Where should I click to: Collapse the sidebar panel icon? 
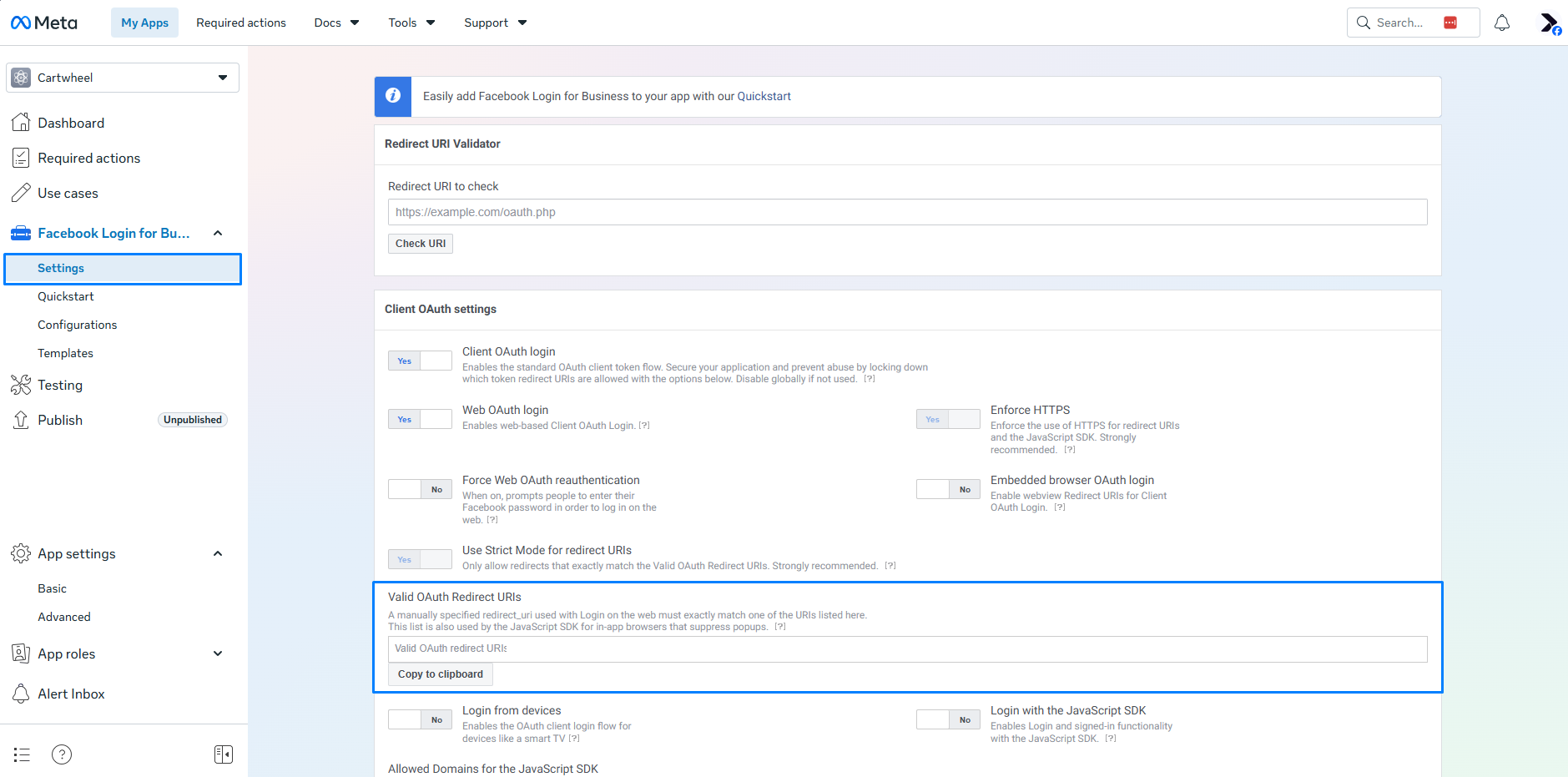pos(224,754)
